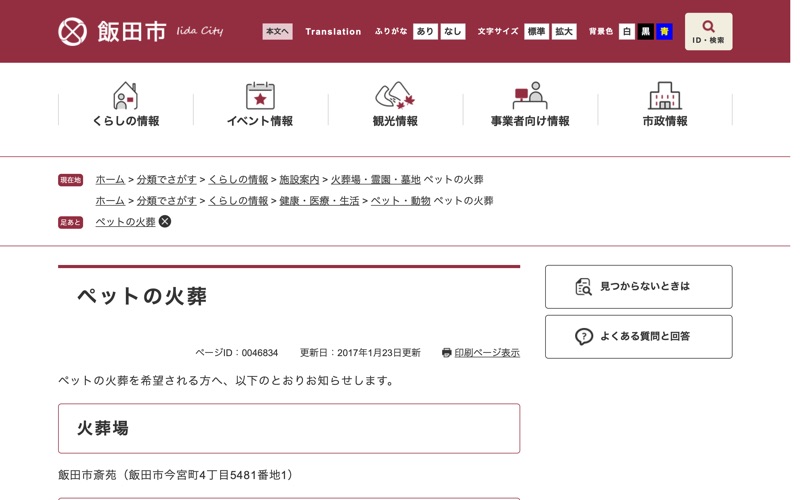800x500 pixels.
Task: Open 分類でさがす in second breadcrumb row
Action: pos(166,201)
